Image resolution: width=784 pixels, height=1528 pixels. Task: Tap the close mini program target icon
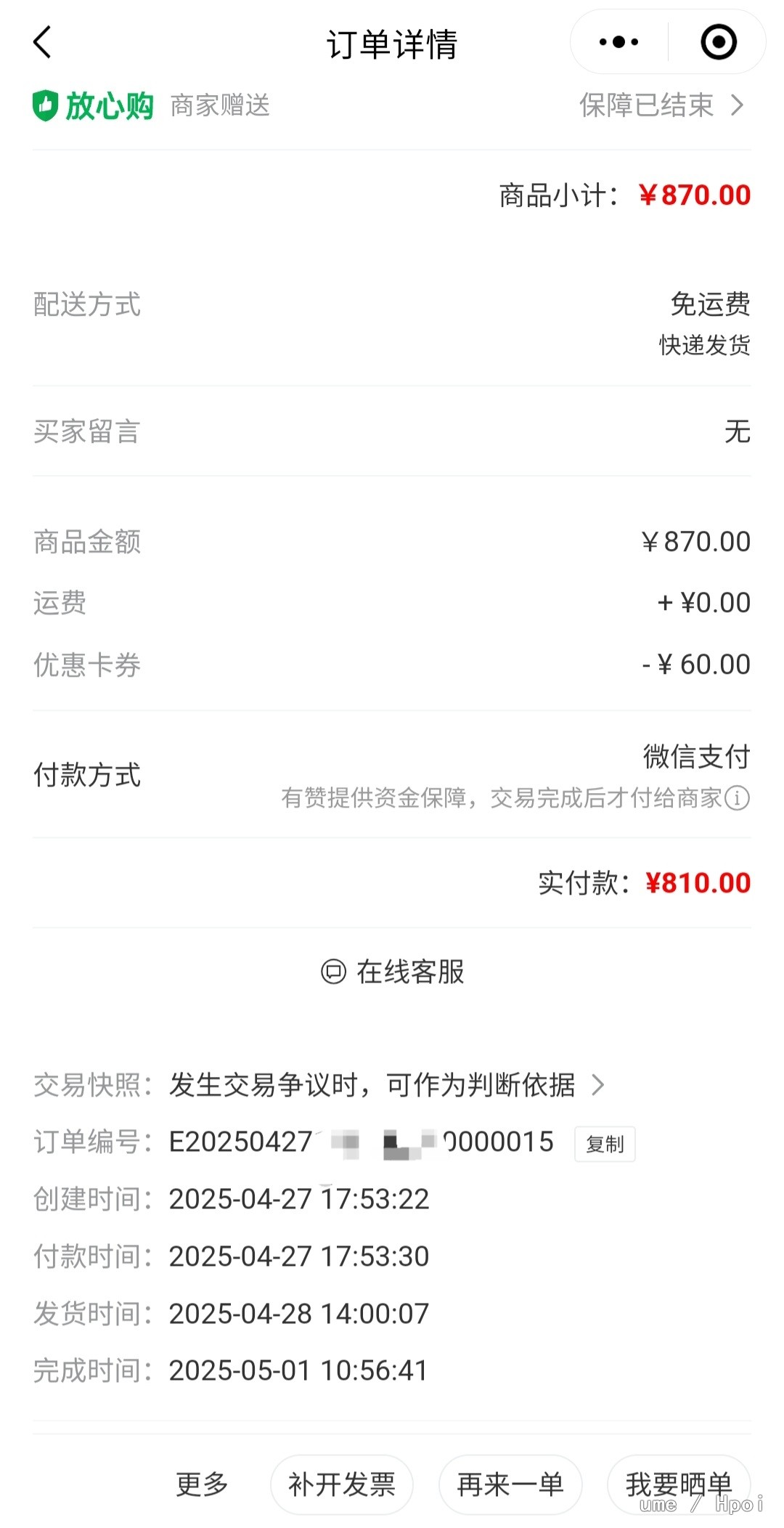tap(719, 42)
